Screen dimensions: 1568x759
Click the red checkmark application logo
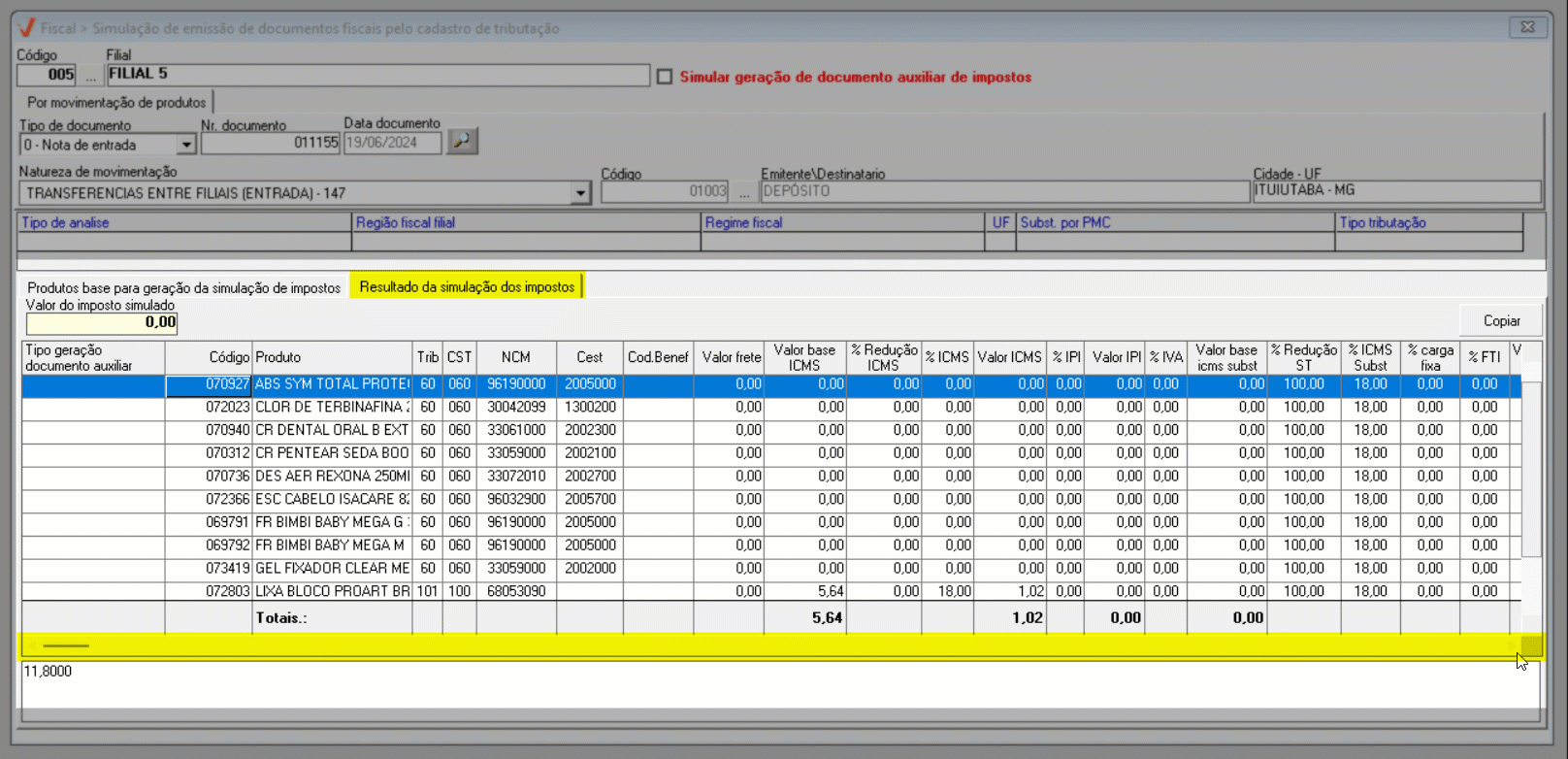(26, 28)
